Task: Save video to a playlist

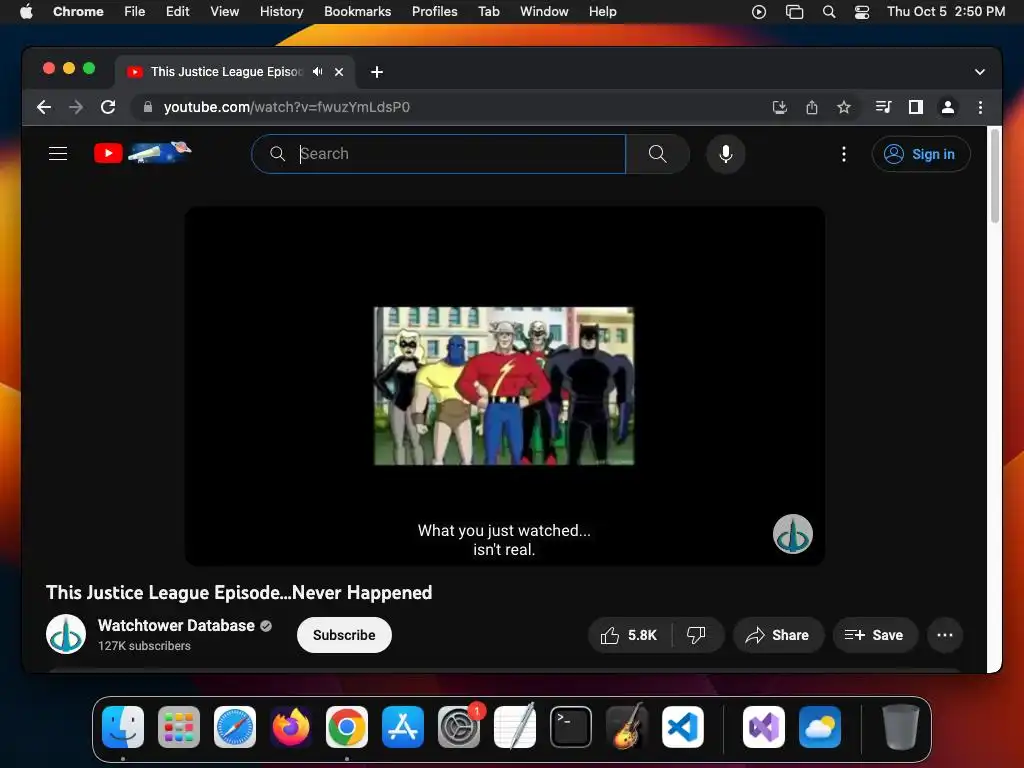Action: click(875, 635)
